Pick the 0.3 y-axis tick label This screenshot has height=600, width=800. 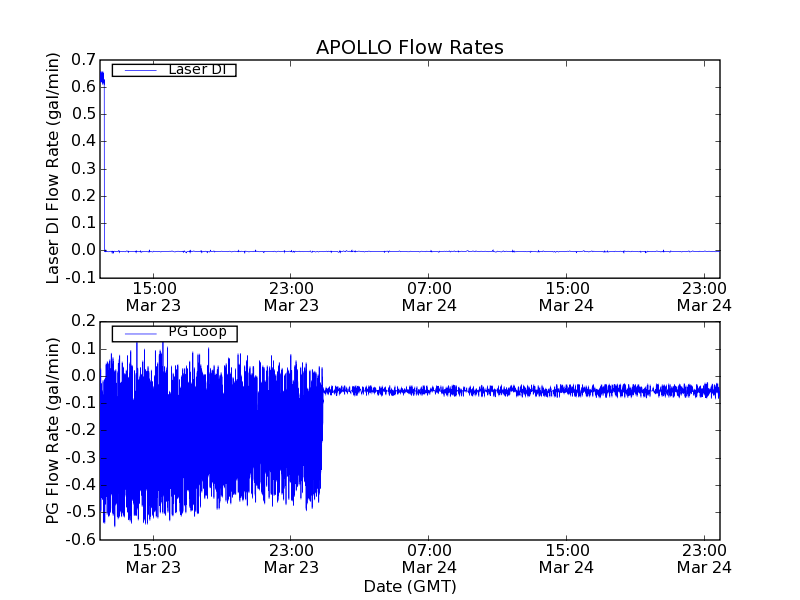[x=84, y=169]
